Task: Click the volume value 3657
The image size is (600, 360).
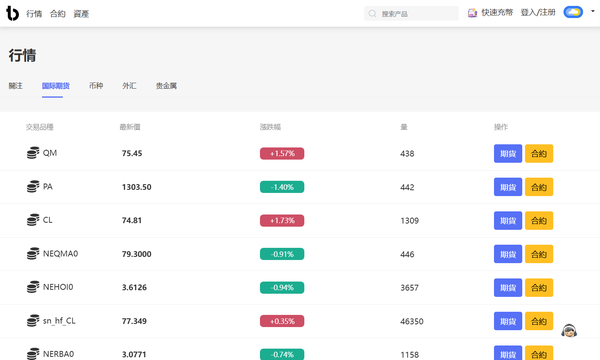Action: click(409, 288)
